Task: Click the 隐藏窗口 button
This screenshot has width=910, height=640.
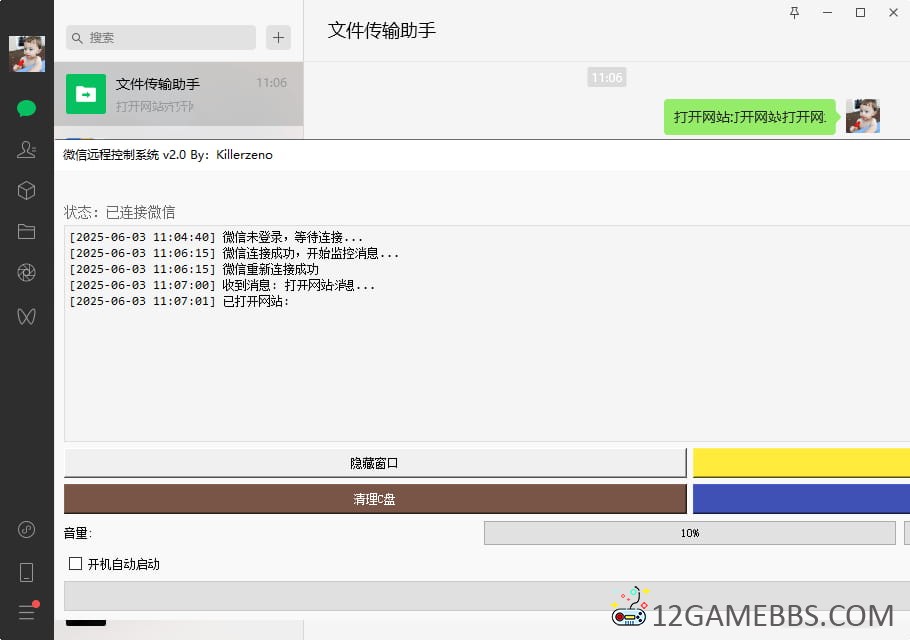Action: (x=375, y=463)
